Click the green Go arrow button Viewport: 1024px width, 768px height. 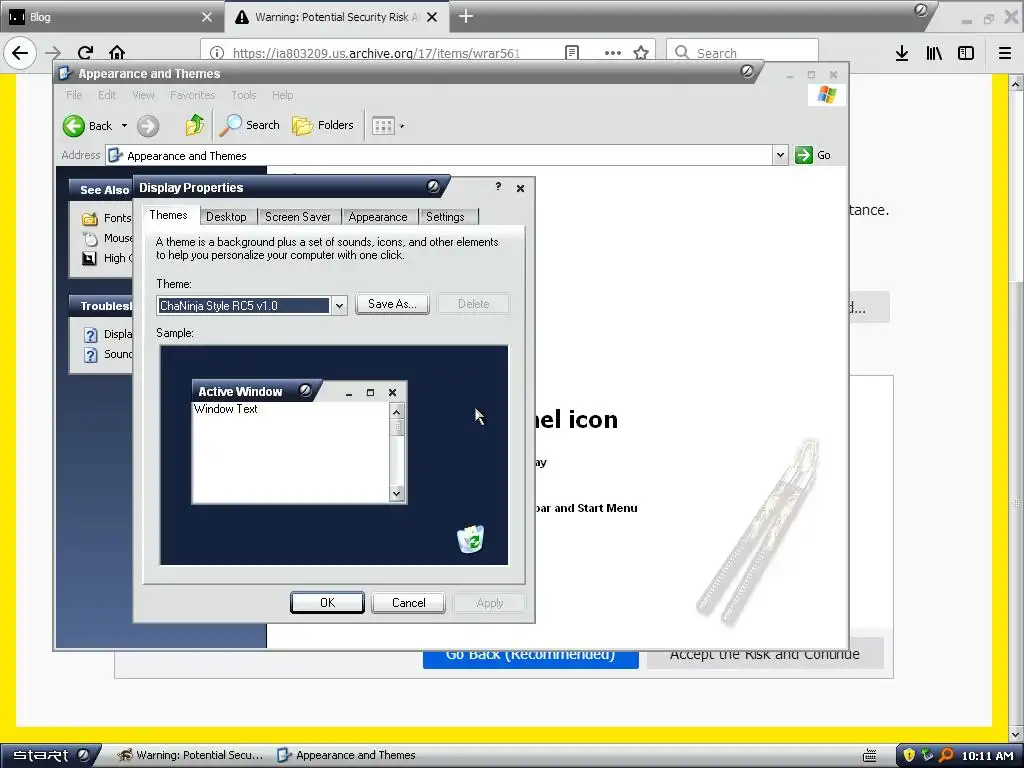[804, 155]
